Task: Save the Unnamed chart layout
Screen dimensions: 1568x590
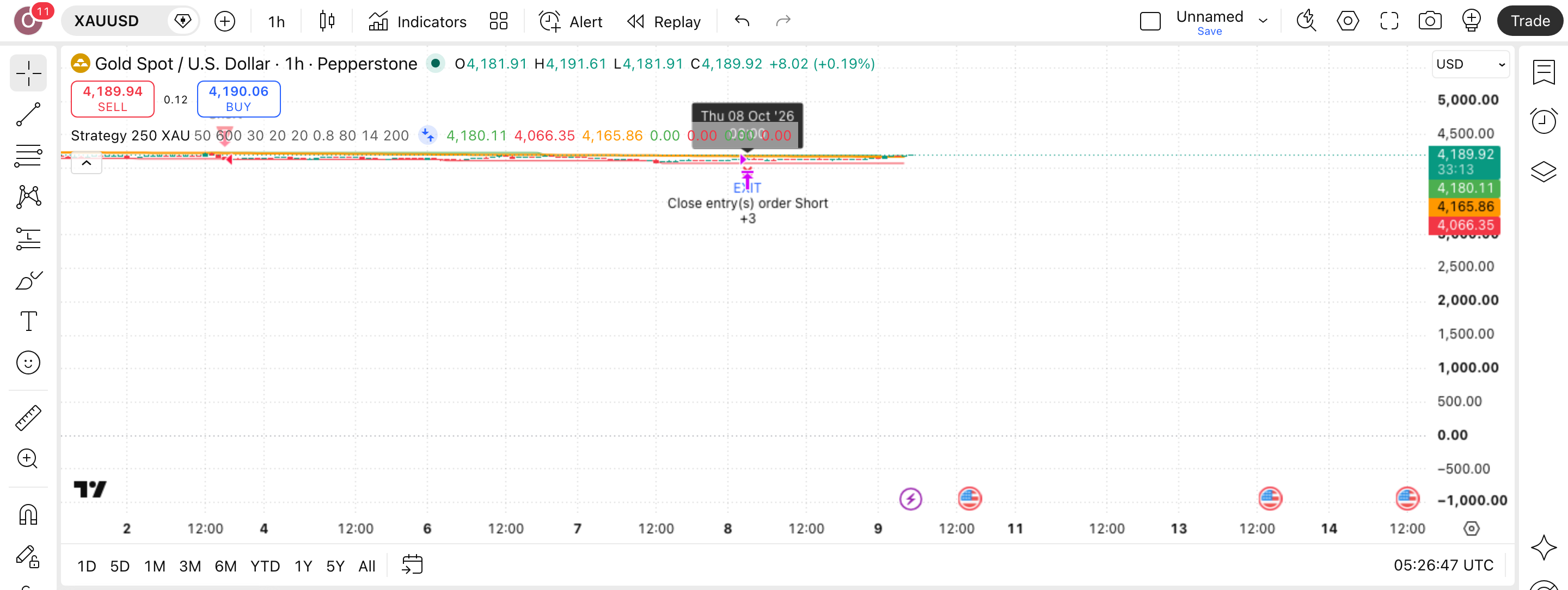Action: tap(1209, 32)
